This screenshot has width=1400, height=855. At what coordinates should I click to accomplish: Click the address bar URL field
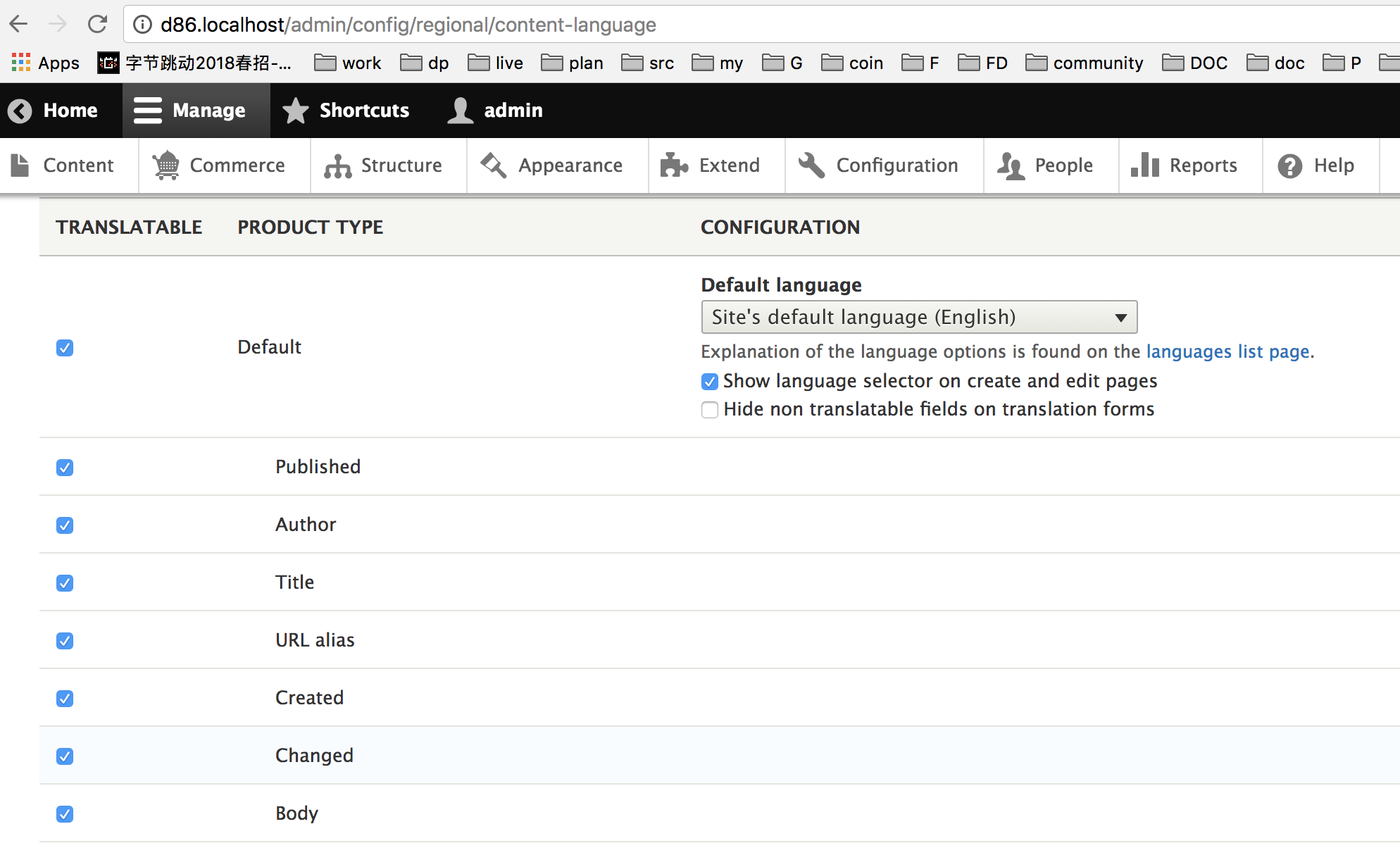[x=761, y=25]
